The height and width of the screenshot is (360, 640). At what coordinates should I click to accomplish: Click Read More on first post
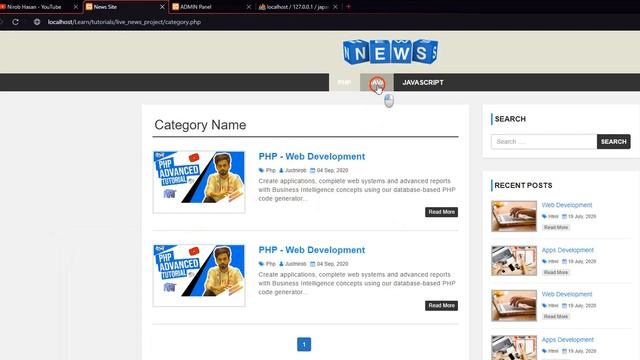(x=441, y=212)
